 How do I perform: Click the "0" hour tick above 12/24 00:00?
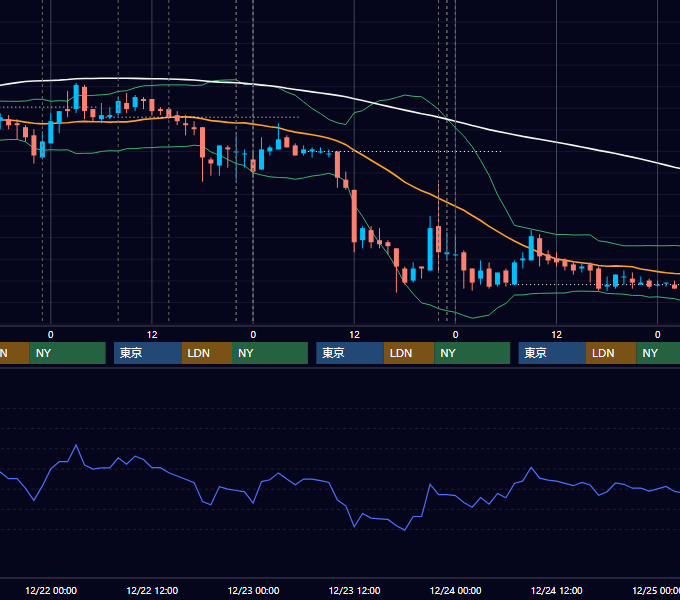point(455,335)
